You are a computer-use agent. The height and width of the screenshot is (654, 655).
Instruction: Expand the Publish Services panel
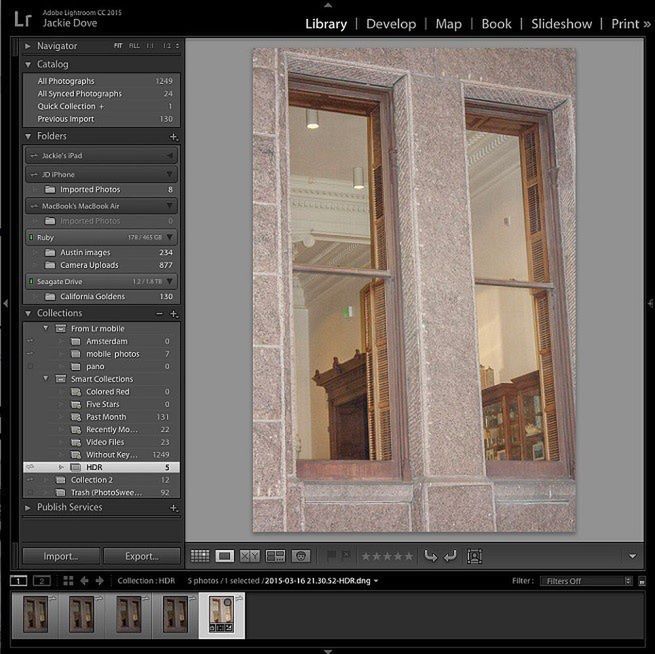point(28,507)
